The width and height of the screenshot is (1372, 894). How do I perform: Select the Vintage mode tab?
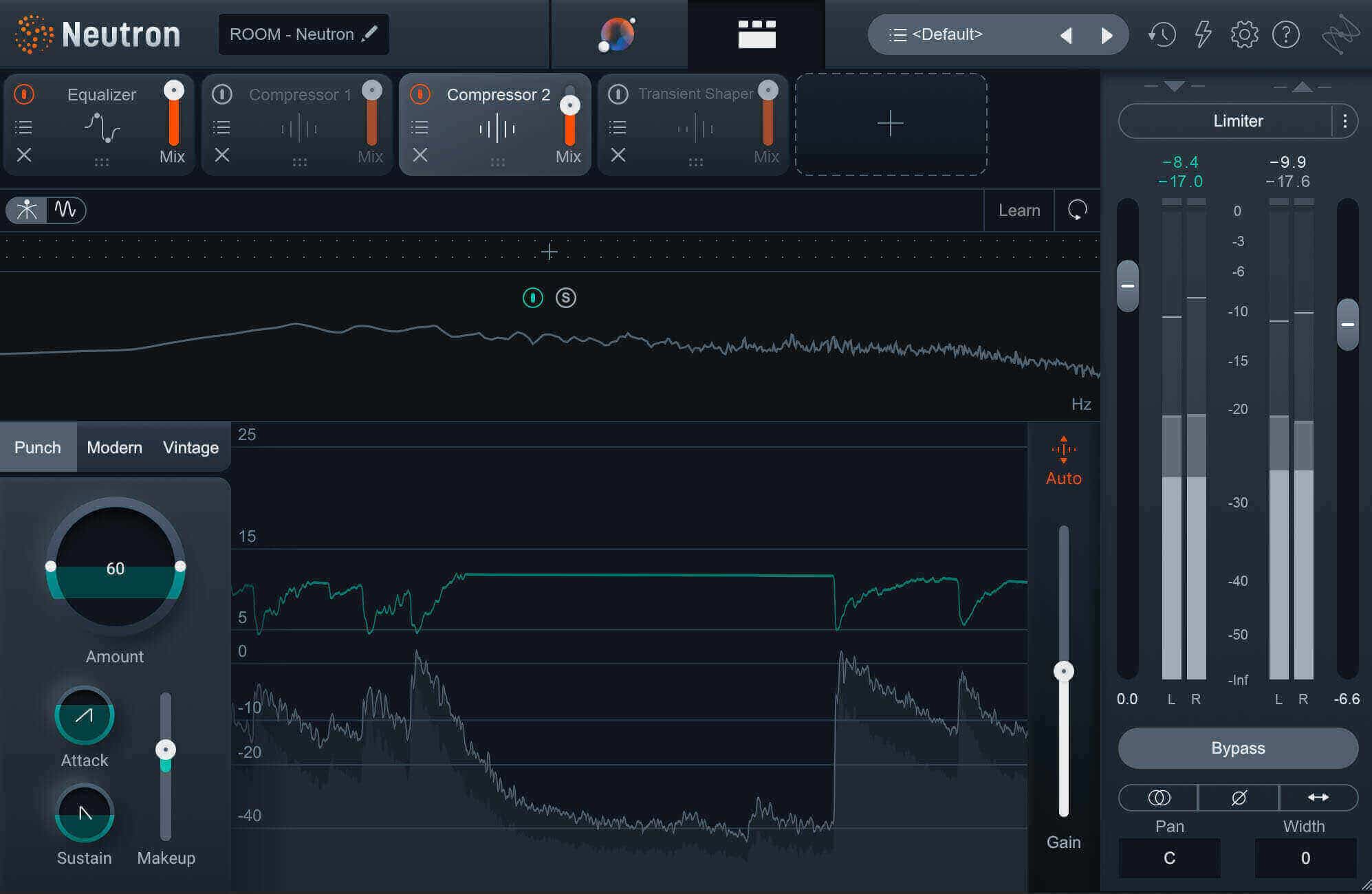click(190, 447)
